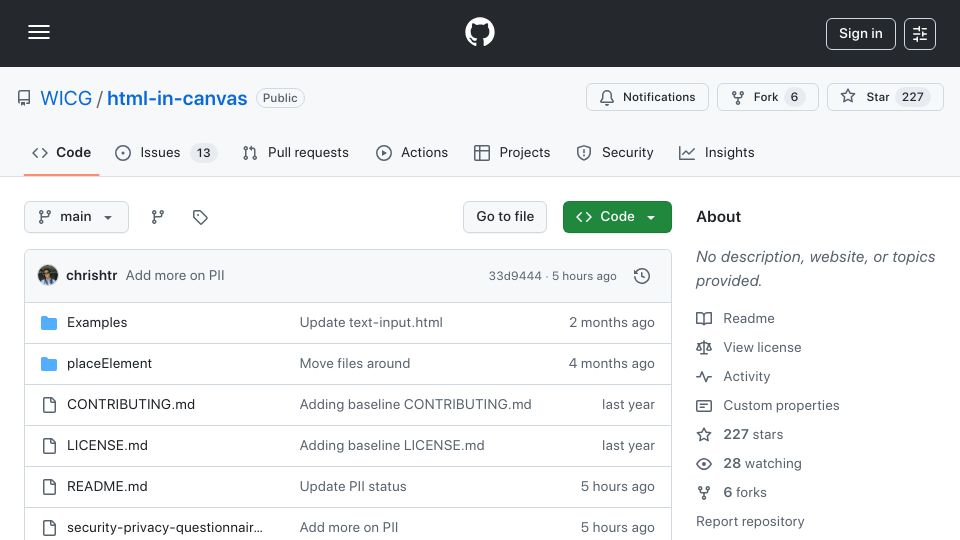960x540 pixels.
Task: Open the chrishtr author link
Action: tap(91, 276)
